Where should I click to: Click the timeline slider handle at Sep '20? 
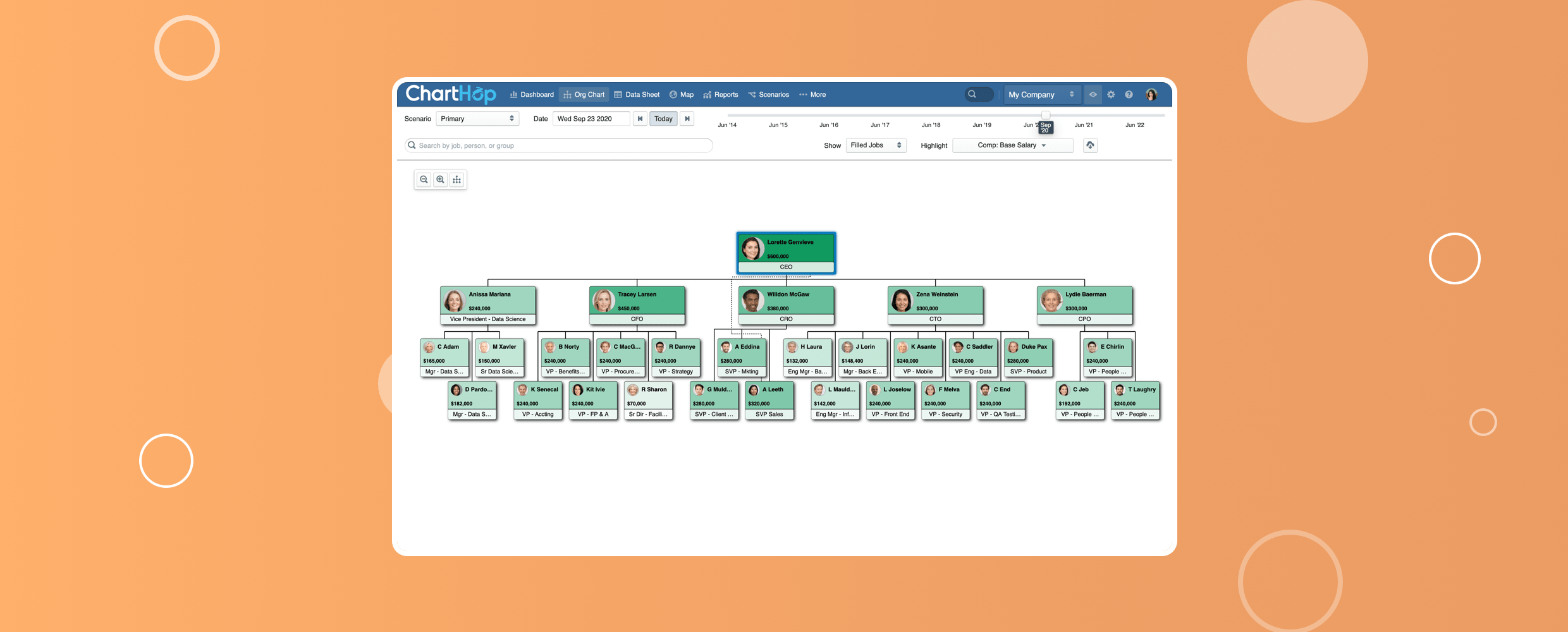coord(1046,116)
